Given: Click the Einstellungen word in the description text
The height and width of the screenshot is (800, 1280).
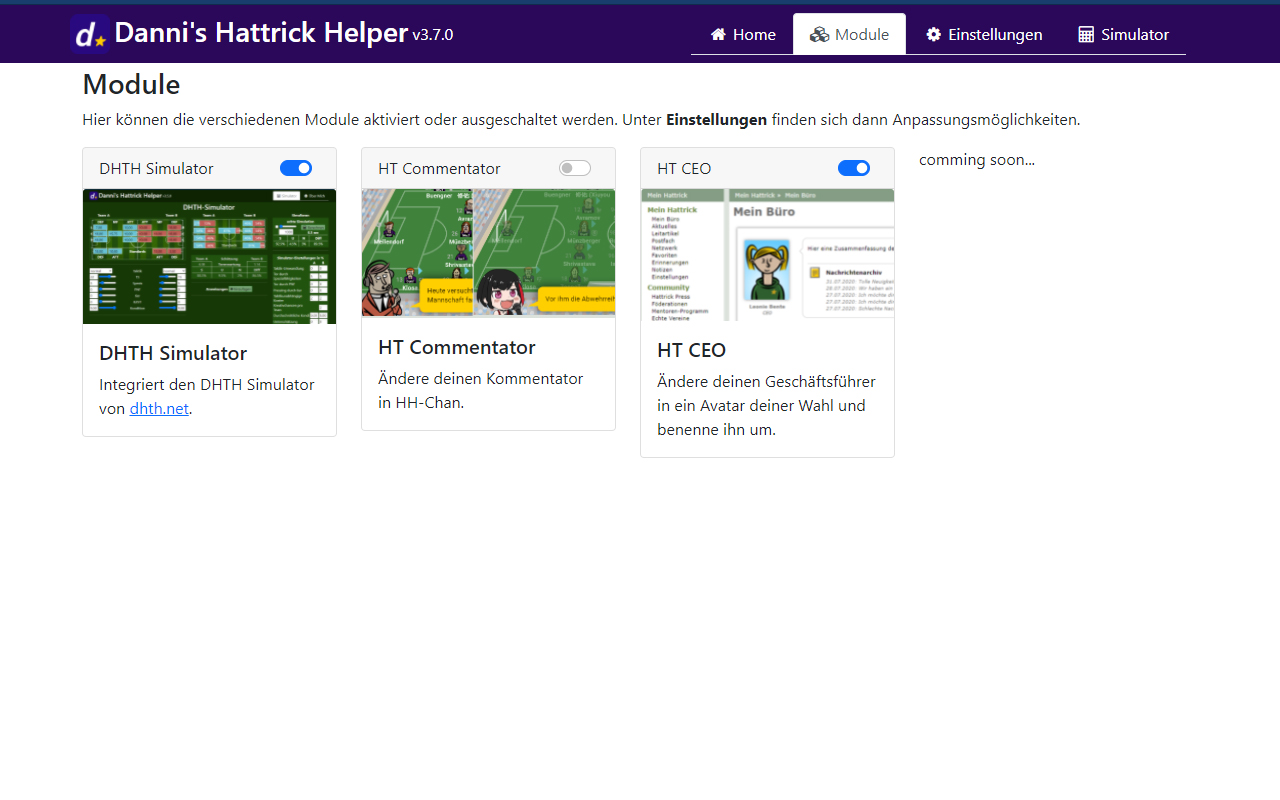Looking at the screenshot, I should 716,119.
